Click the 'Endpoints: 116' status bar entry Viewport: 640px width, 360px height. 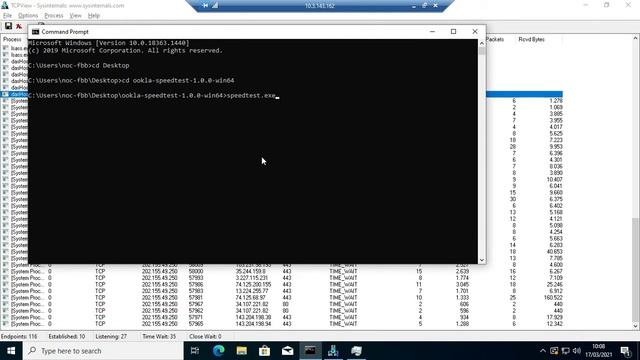click(x=19, y=336)
